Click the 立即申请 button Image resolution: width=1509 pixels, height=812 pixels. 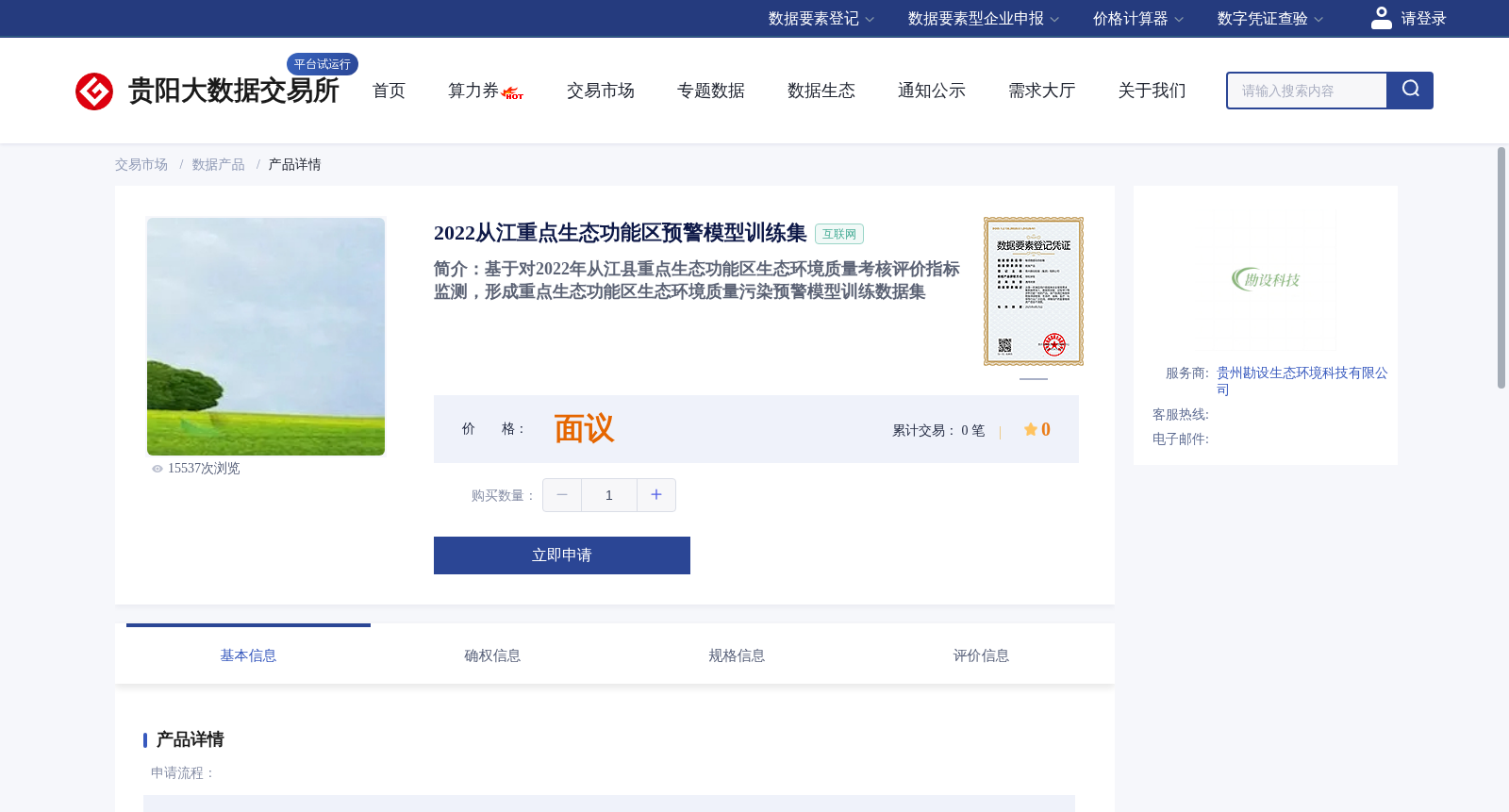(562, 555)
